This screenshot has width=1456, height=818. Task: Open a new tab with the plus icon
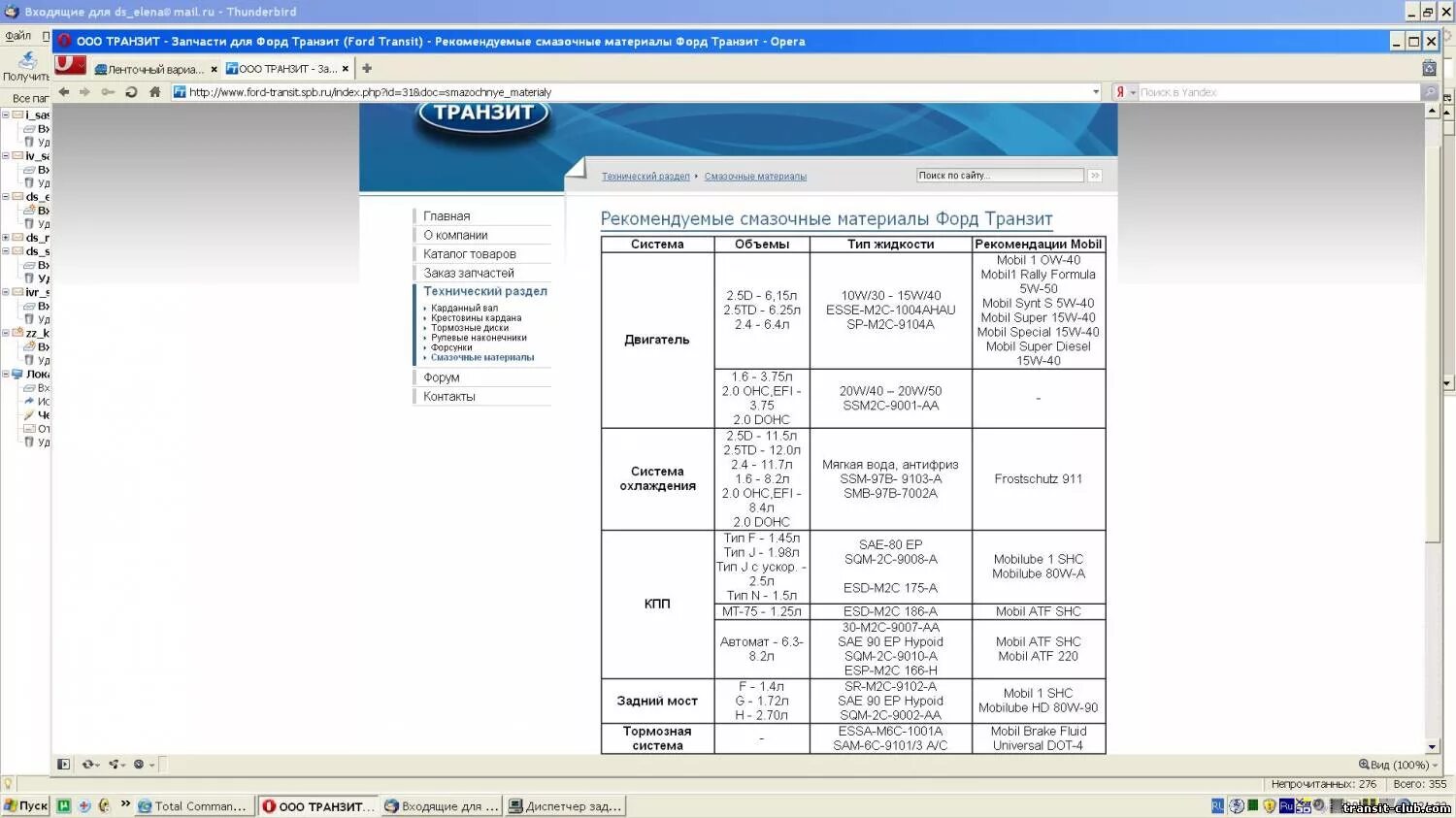[367, 69]
